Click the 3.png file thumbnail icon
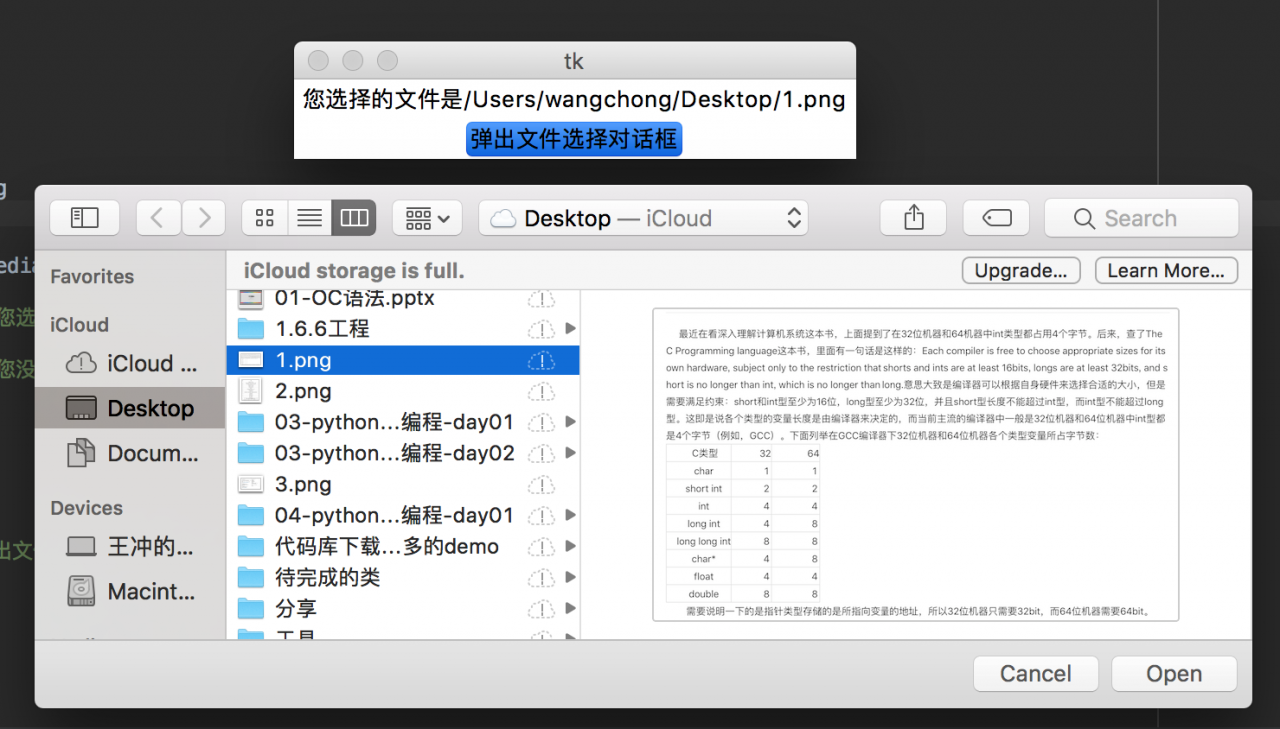 pyautogui.click(x=250, y=484)
